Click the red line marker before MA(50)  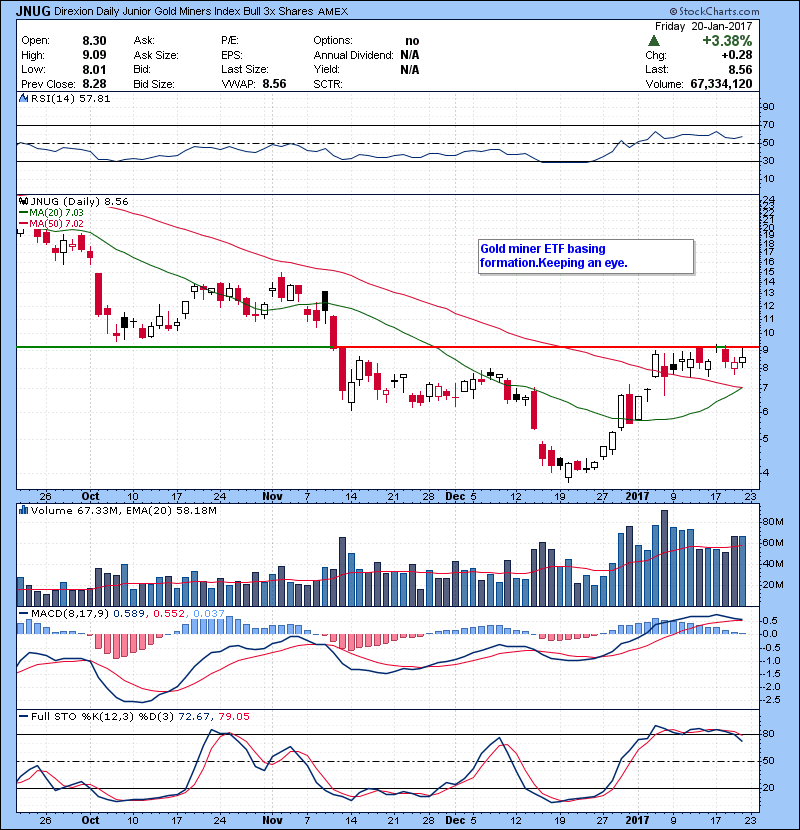coord(23,223)
